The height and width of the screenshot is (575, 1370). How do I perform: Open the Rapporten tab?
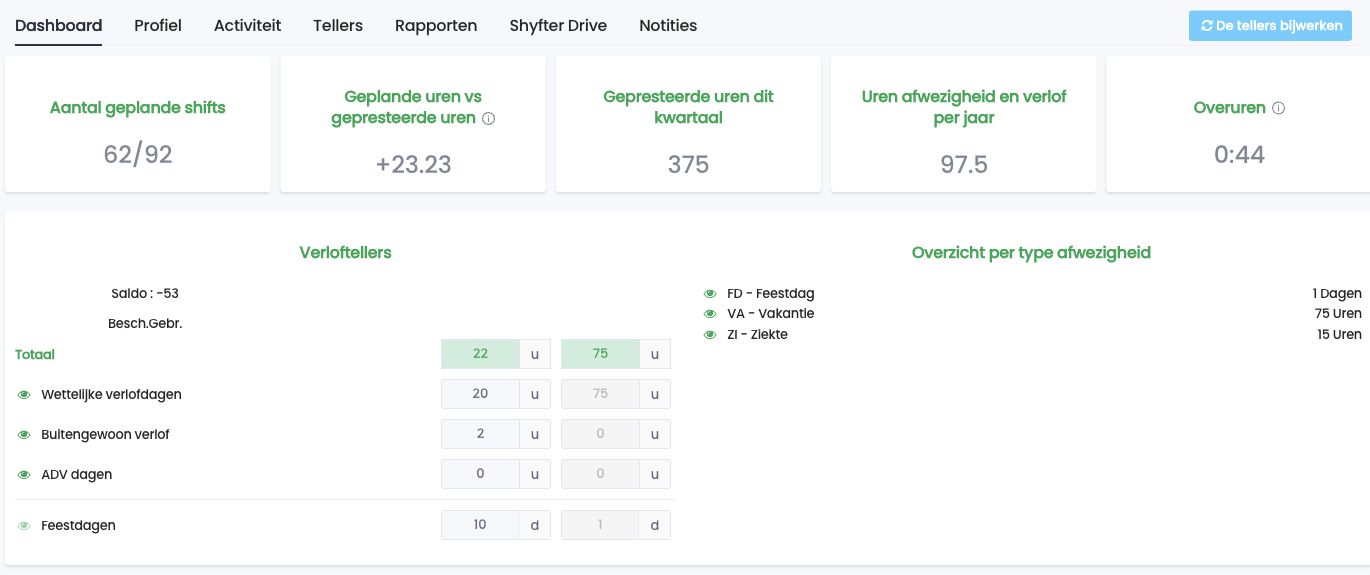point(436,25)
